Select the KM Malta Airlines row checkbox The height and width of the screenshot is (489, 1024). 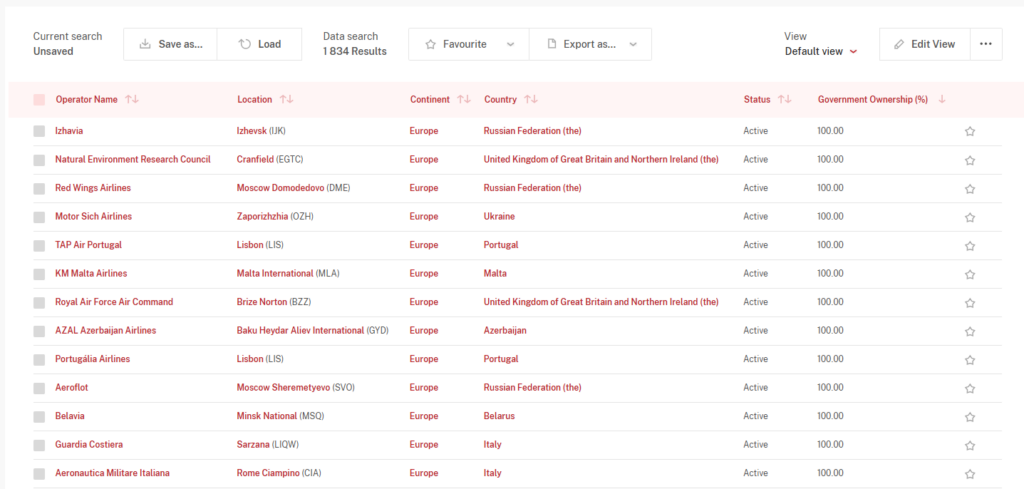[x=39, y=274]
